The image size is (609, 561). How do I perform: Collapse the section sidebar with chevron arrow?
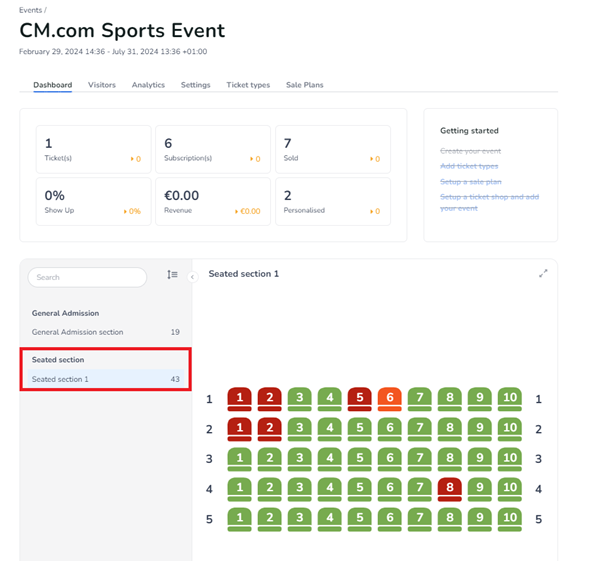[192, 276]
